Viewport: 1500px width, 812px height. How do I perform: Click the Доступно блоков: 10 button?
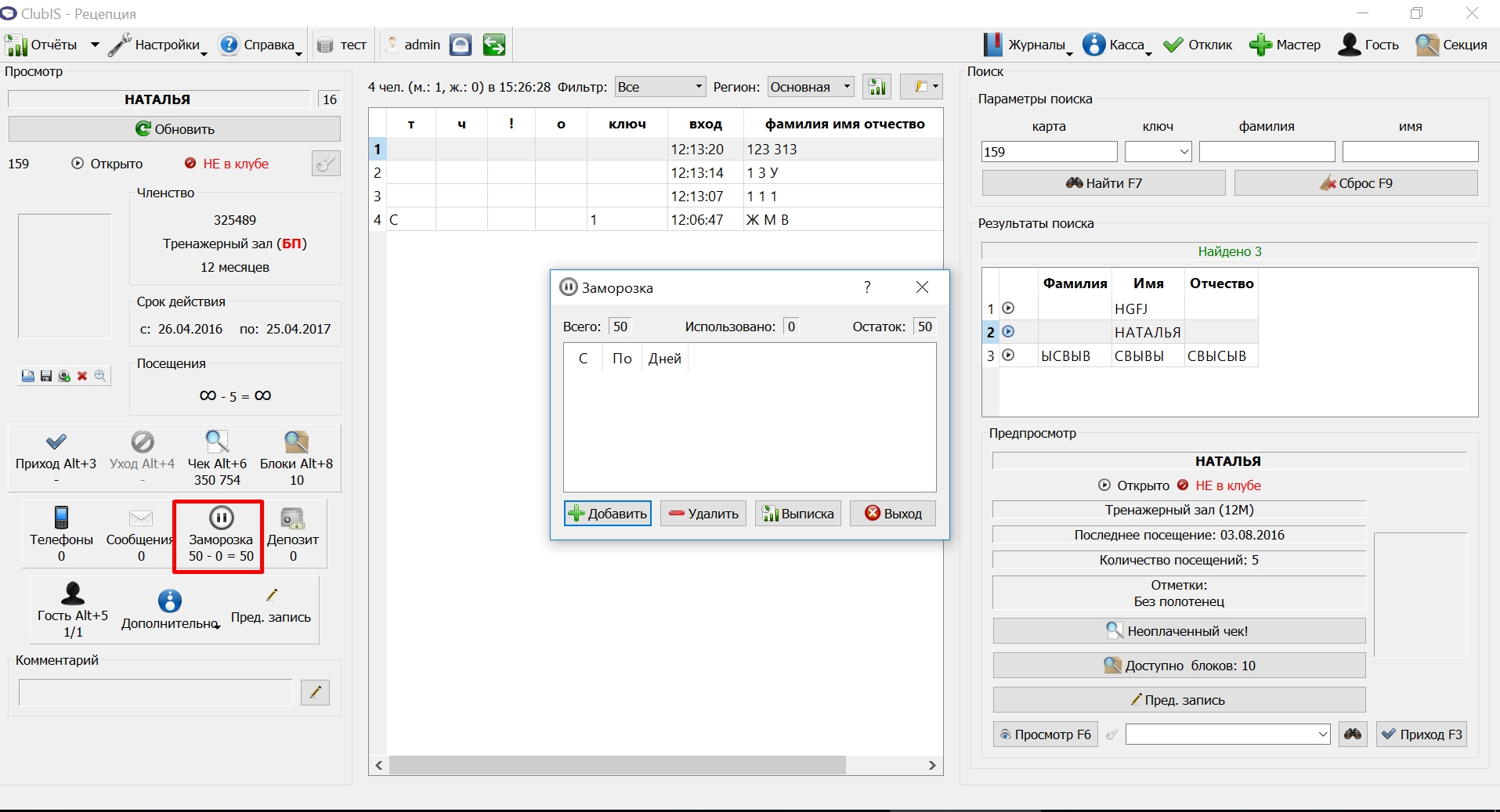[x=1179, y=666]
